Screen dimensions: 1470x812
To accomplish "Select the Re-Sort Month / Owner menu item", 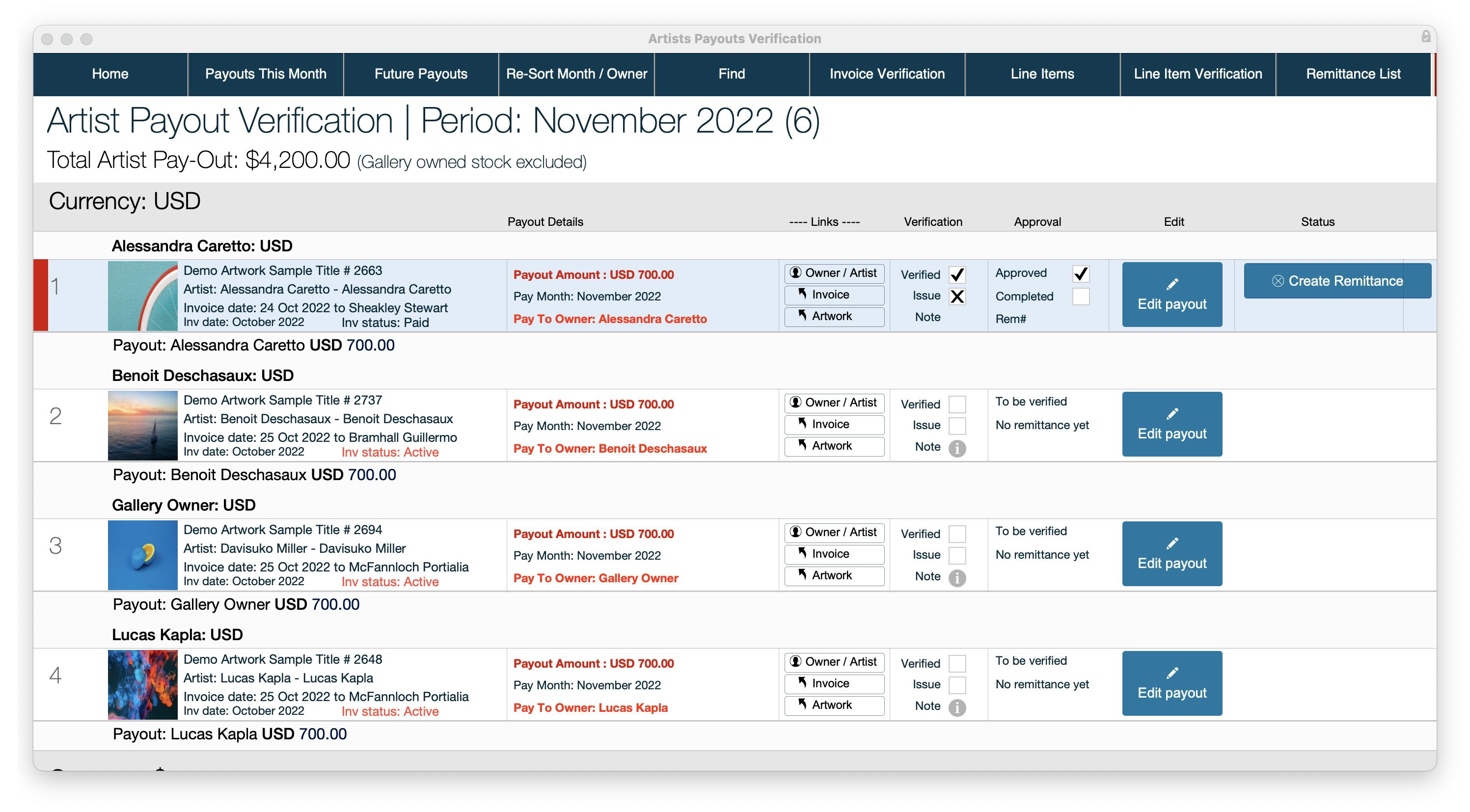I will pos(576,74).
